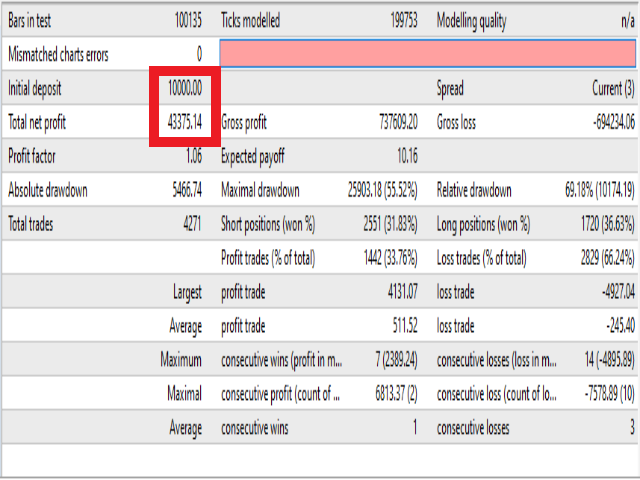Select the Absolute drawdown label
The height and width of the screenshot is (480, 640).
click(48, 190)
